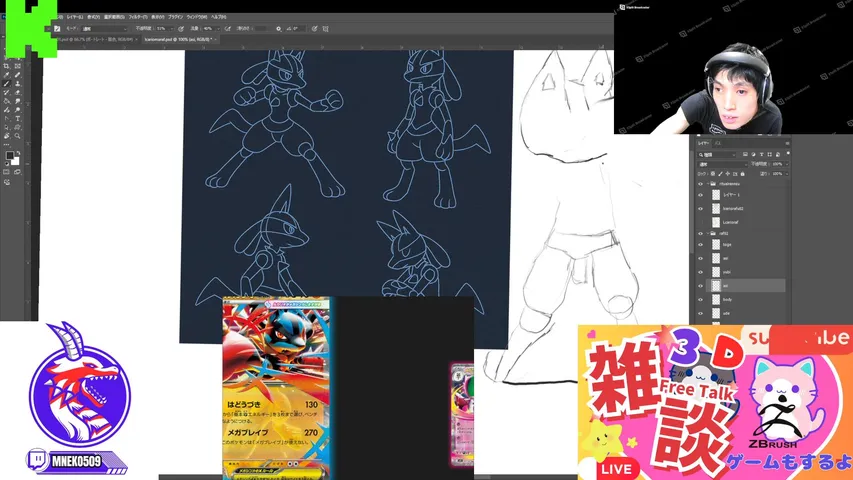Lock transparent pixels in Layers panel
Image resolution: width=853 pixels, height=480 pixels.
click(713, 174)
